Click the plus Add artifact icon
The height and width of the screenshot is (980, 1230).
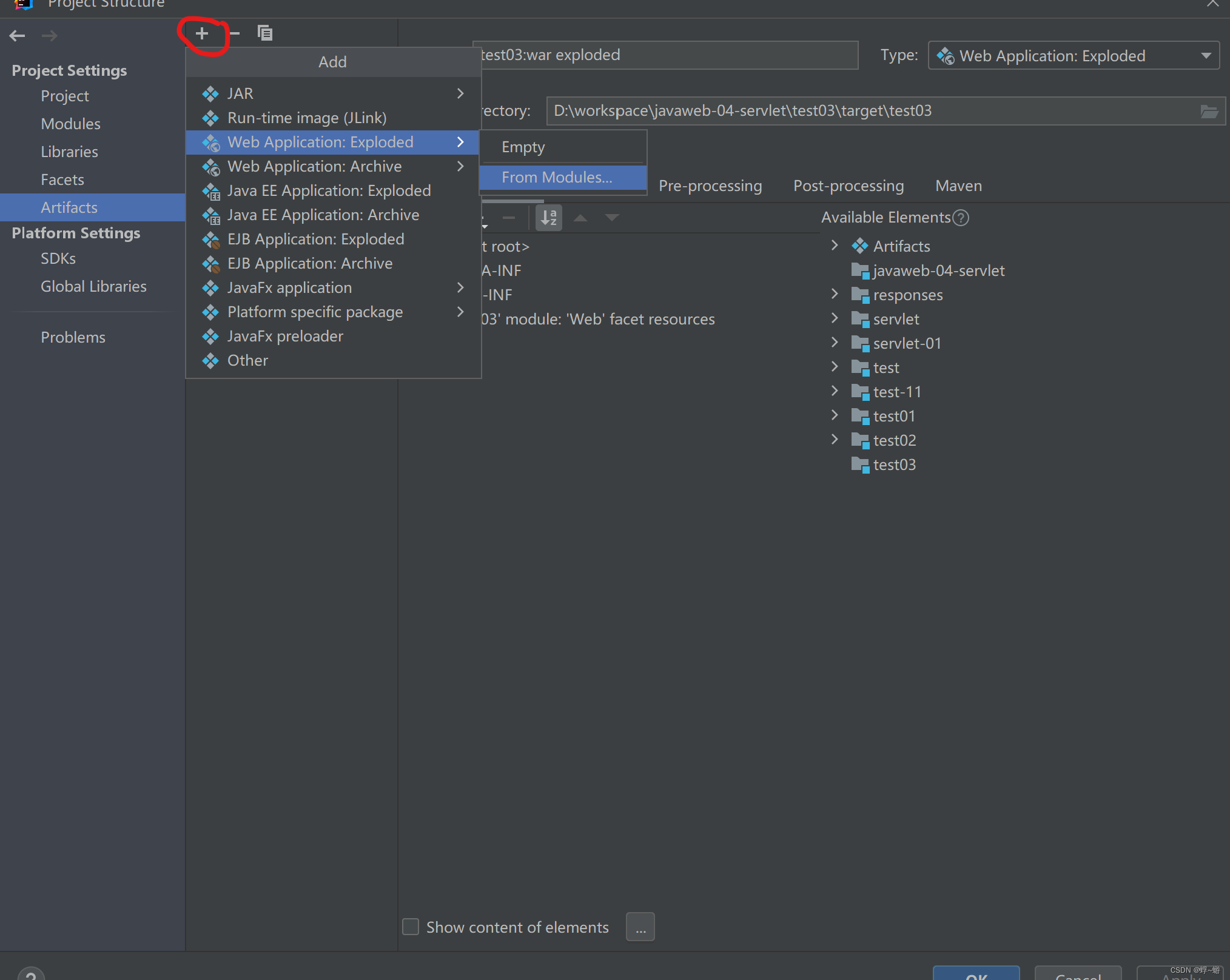coord(202,33)
